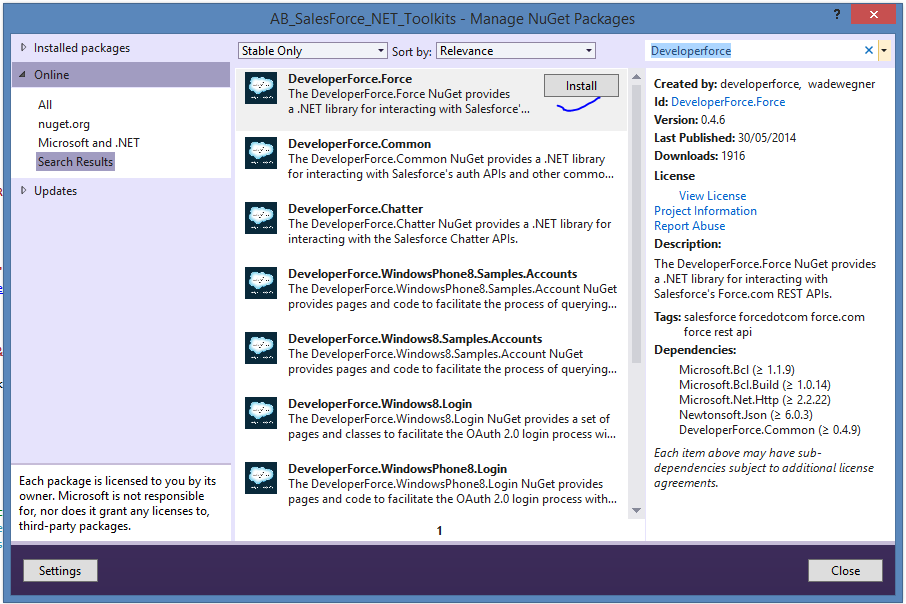Click the DeveloperForce.Force package icon
Image resolution: width=906 pixels, height=604 pixels.
coord(261,88)
